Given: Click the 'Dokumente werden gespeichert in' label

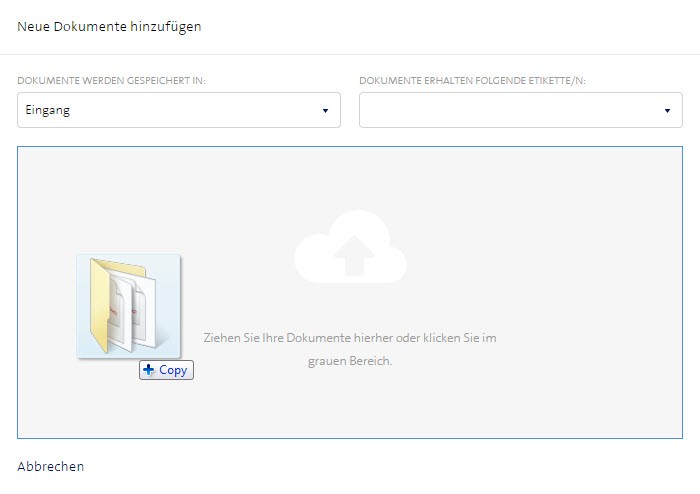Looking at the screenshot, I should tap(111, 80).
